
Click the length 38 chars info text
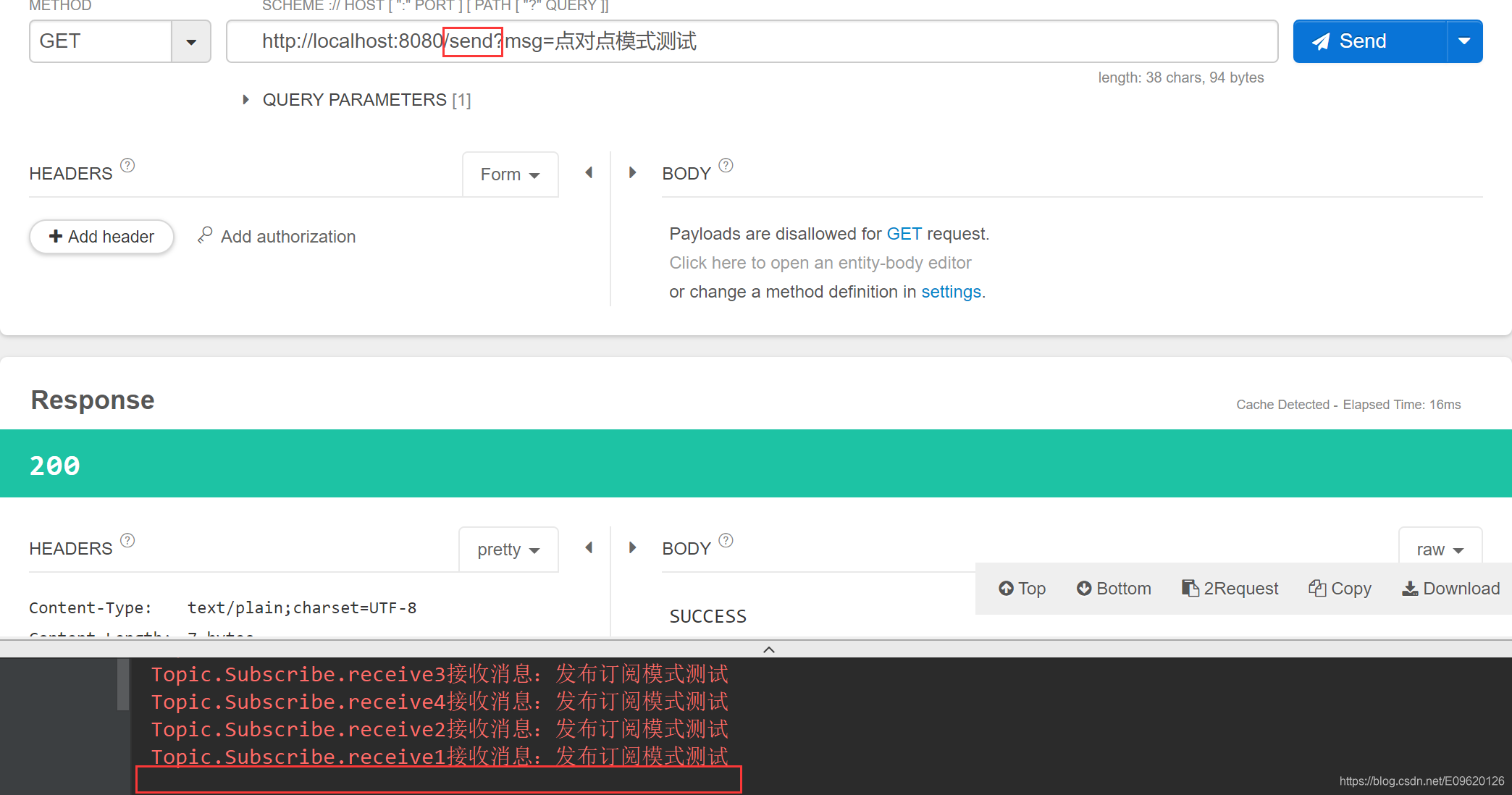click(1180, 77)
